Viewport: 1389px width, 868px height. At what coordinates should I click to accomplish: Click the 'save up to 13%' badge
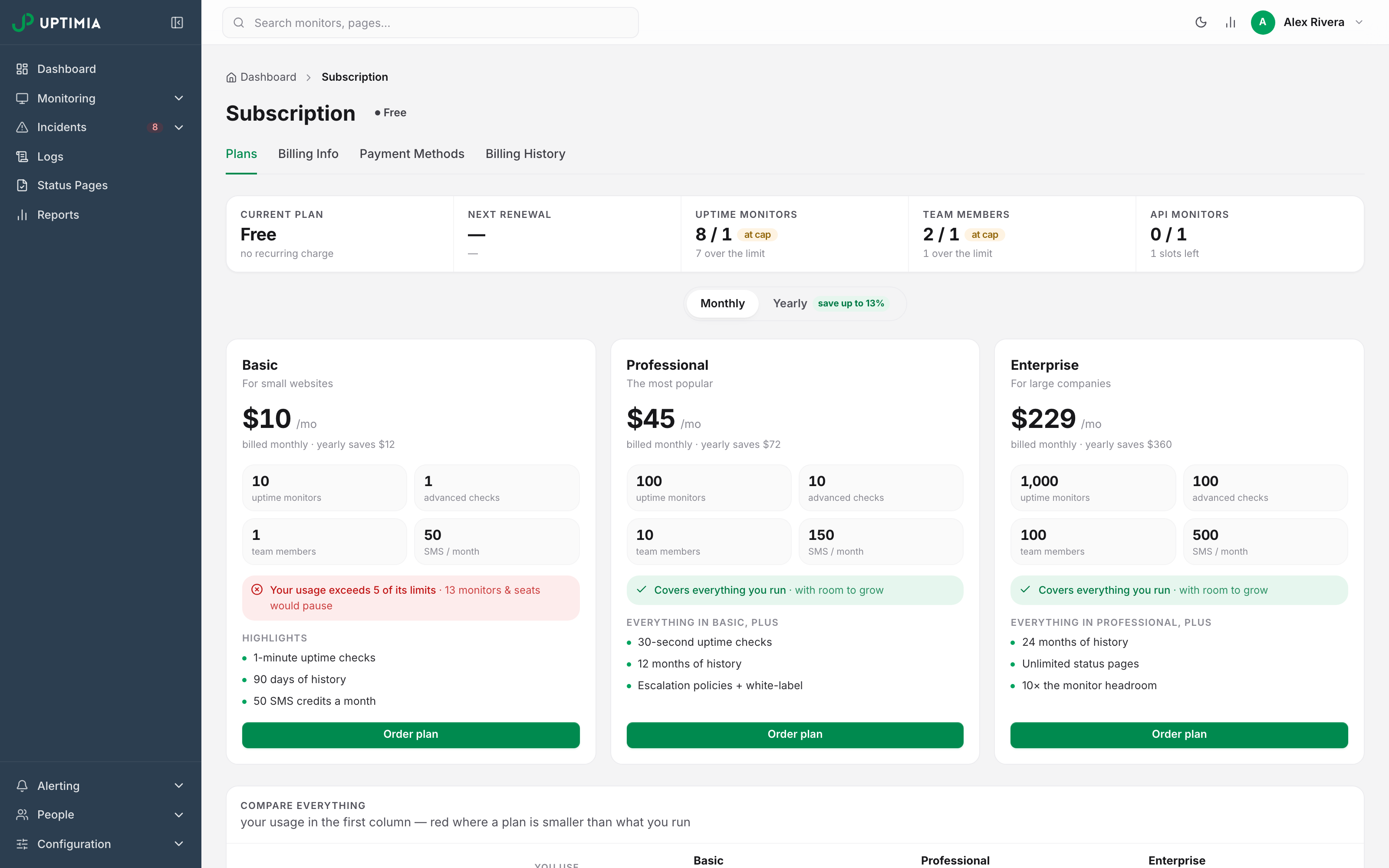click(x=851, y=303)
